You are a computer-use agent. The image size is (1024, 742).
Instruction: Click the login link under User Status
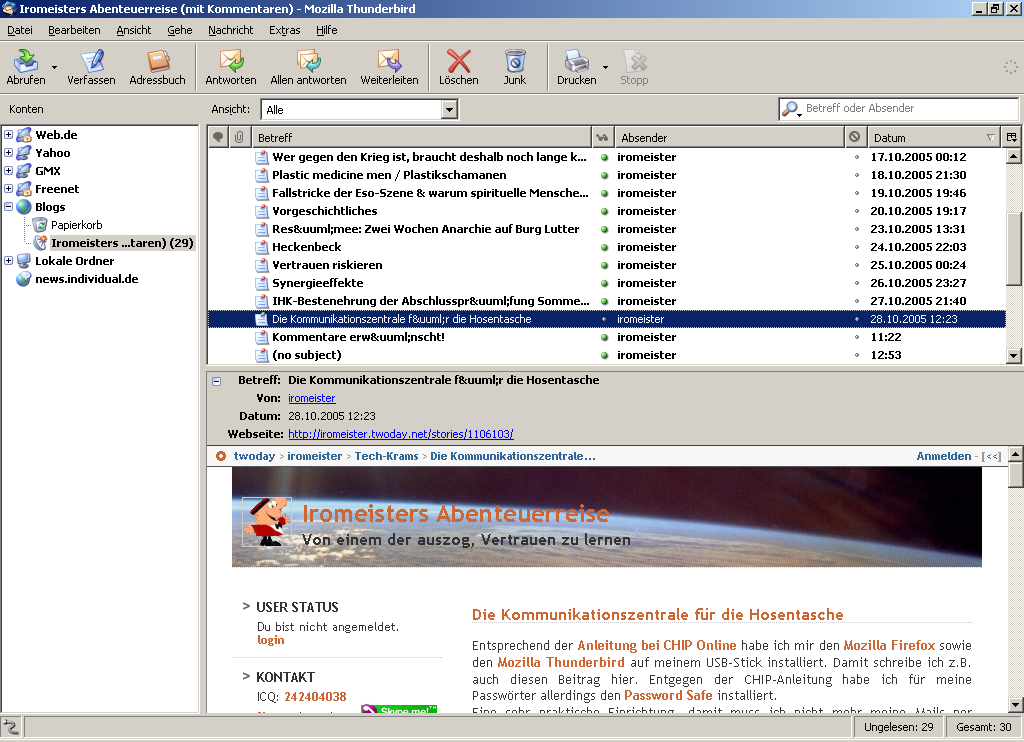[x=270, y=640]
